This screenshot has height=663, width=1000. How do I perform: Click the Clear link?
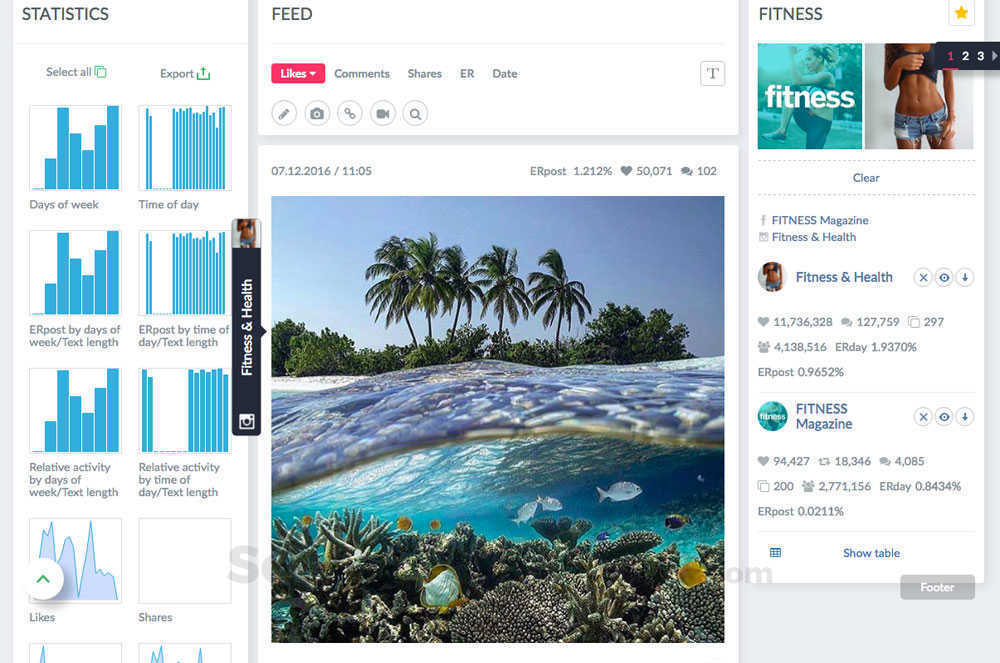[866, 178]
